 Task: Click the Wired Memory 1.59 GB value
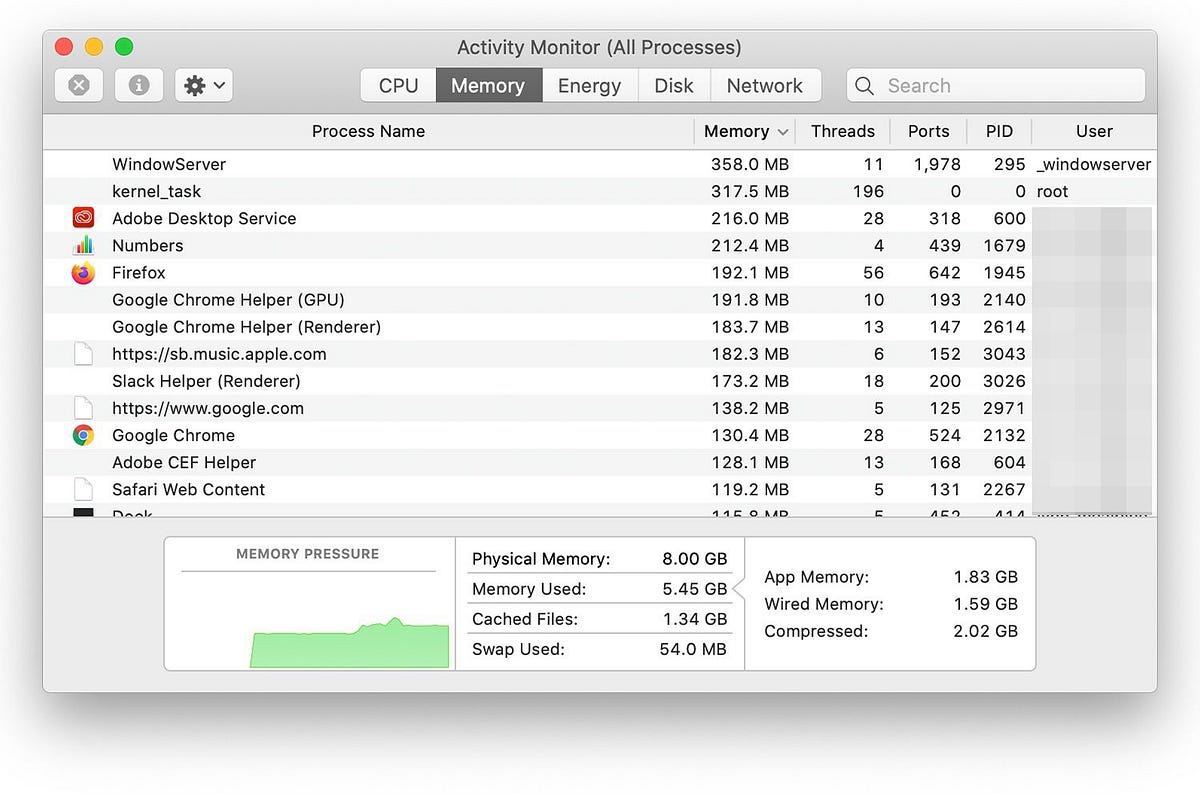pyautogui.click(x=985, y=604)
